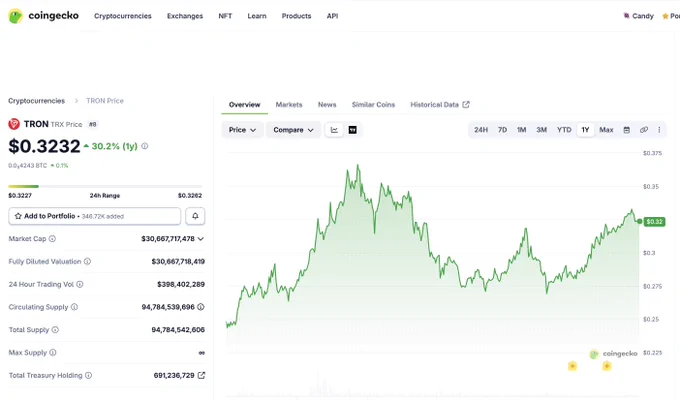Image resolution: width=680 pixels, height=401 pixels.
Task: Open Total Supply info icon
Action: click(55, 330)
